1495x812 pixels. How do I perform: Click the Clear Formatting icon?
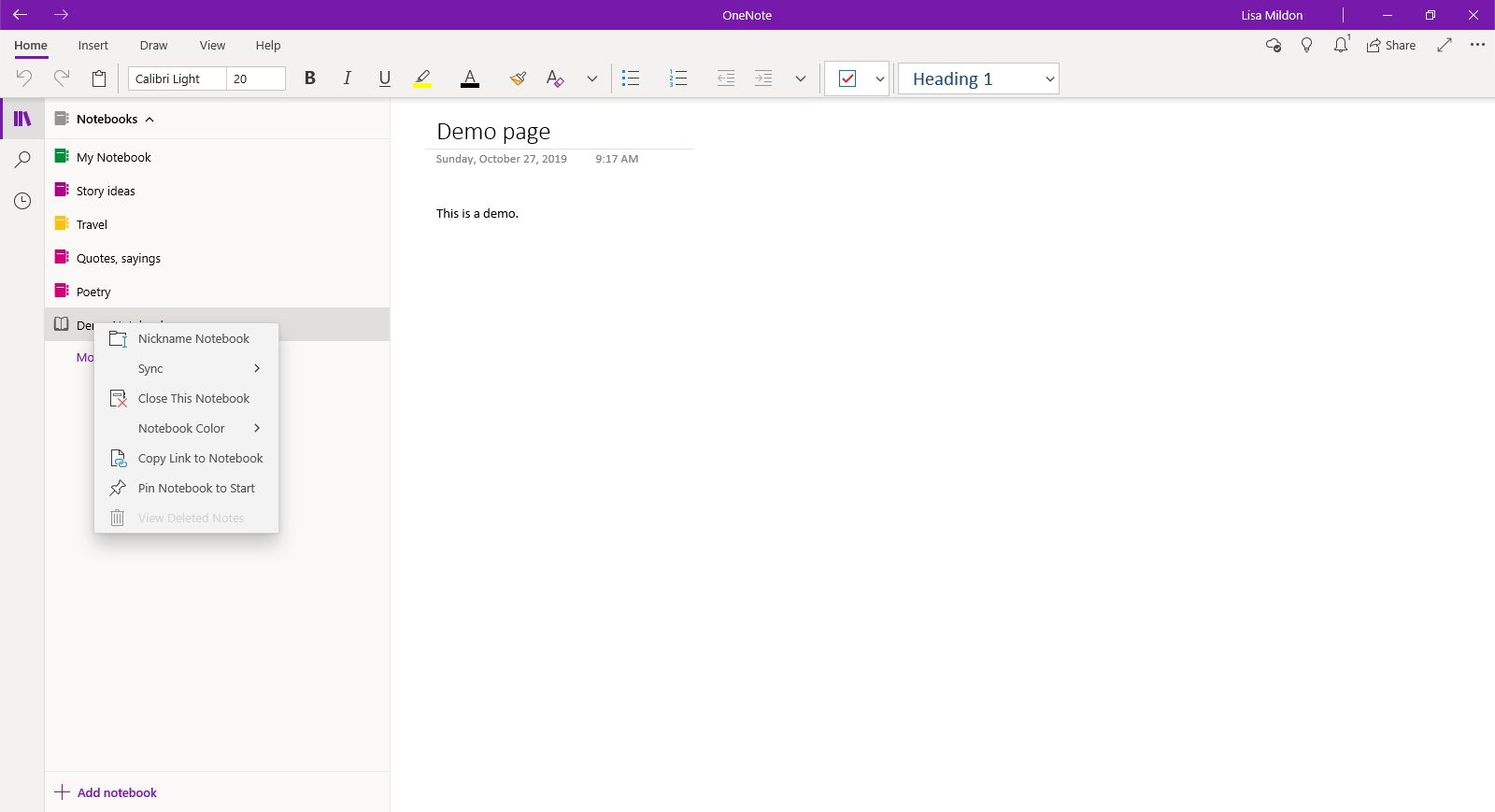pos(555,78)
